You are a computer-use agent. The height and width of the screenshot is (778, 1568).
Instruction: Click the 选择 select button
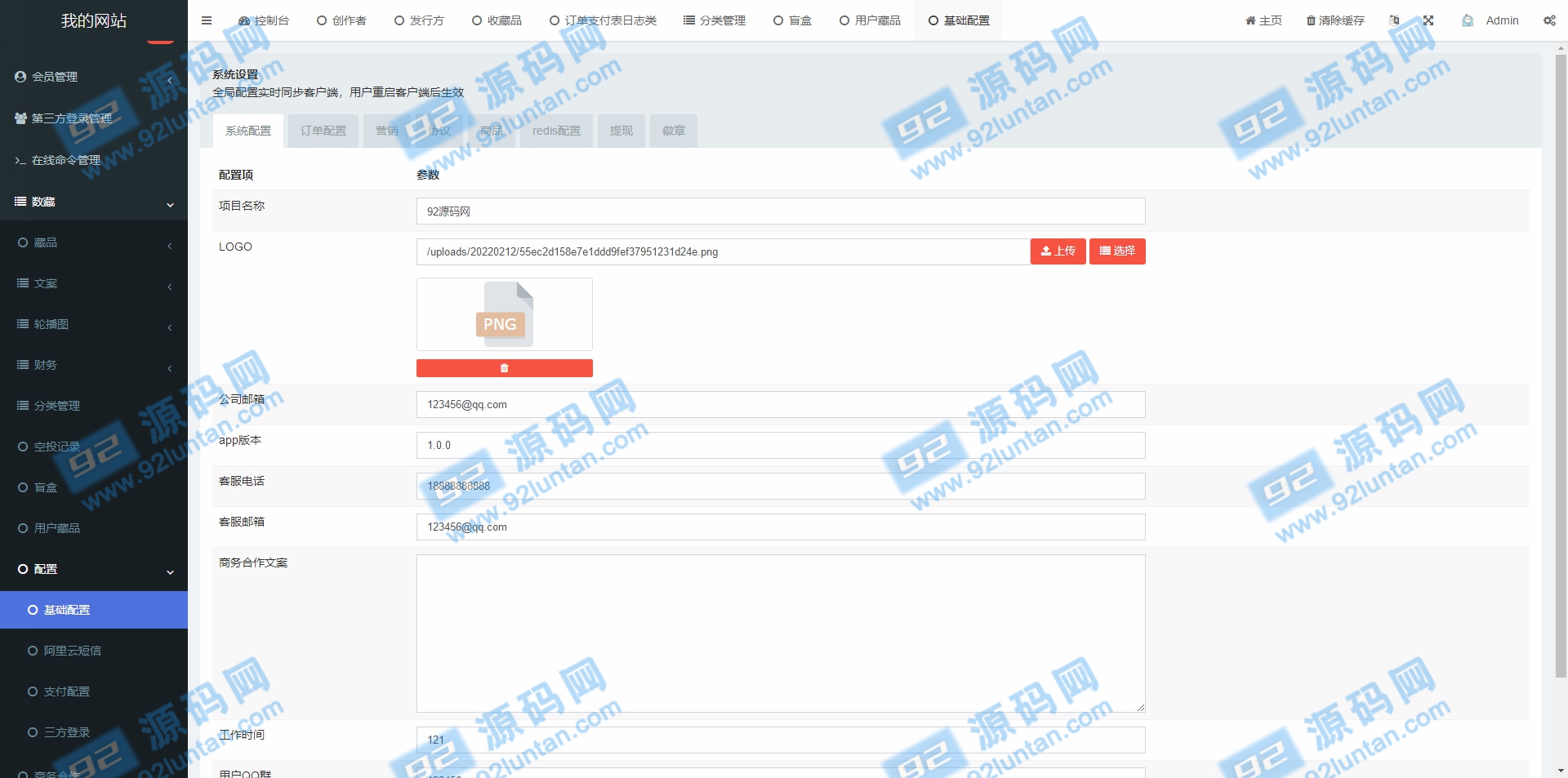1117,251
